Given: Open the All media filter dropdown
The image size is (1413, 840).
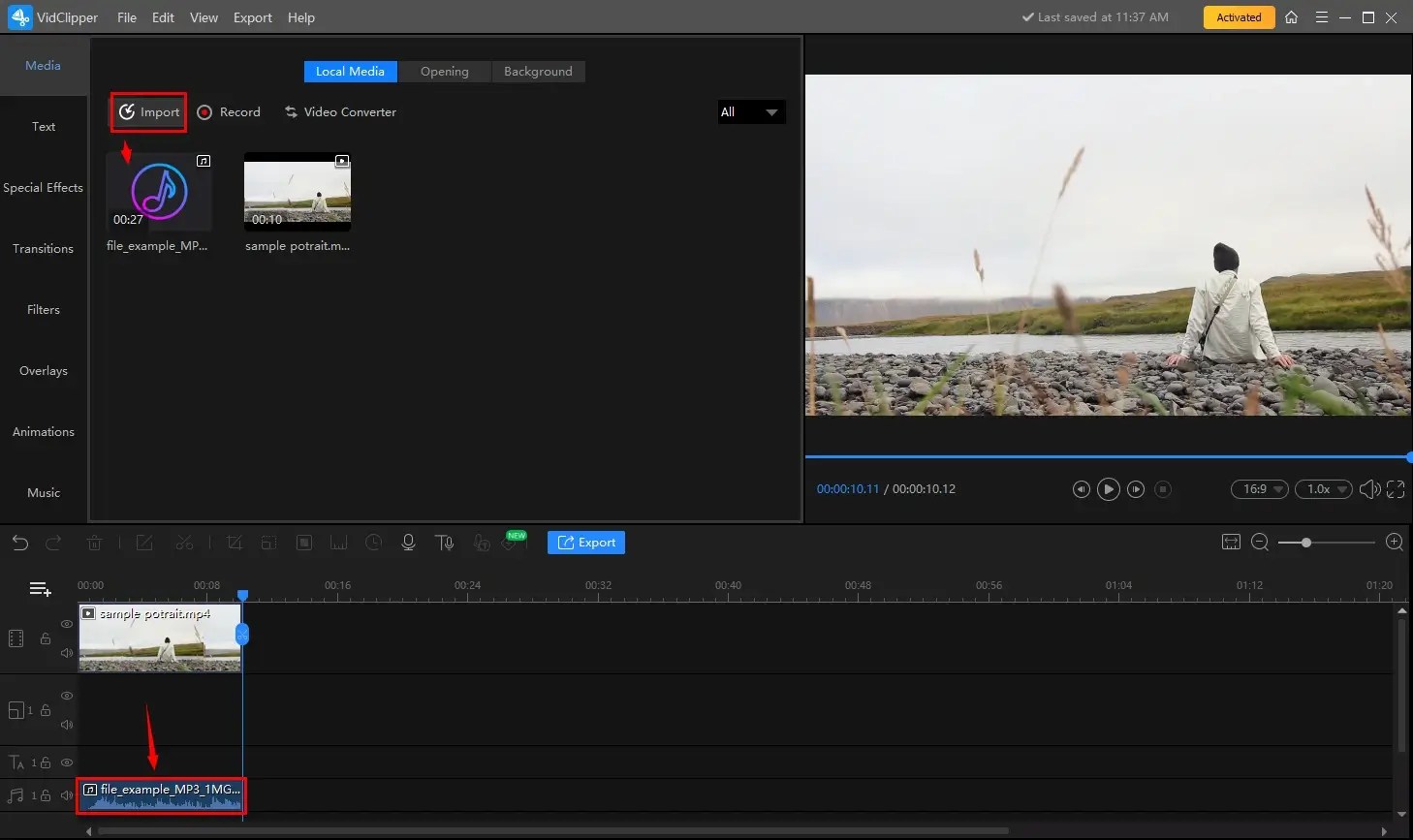Looking at the screenshot, I should click(x=751, y=111).
